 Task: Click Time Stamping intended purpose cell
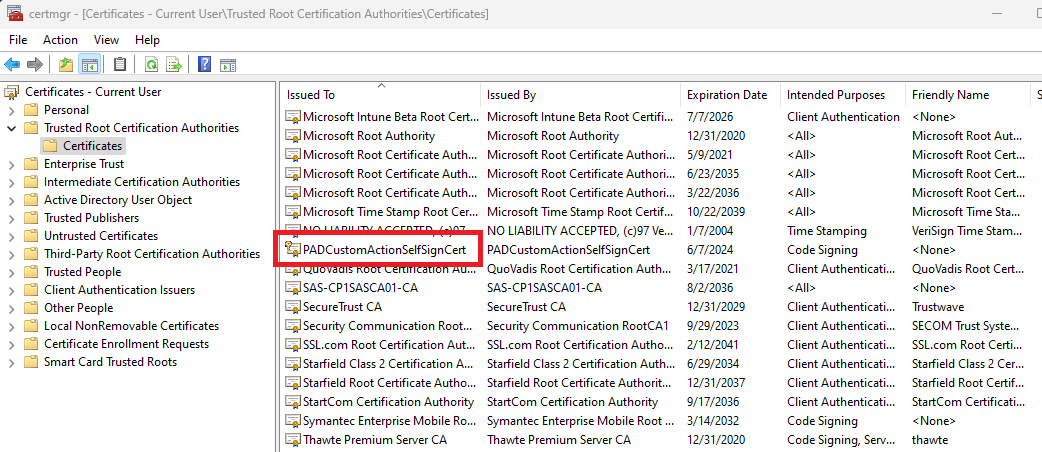click(x=827, y=231)
